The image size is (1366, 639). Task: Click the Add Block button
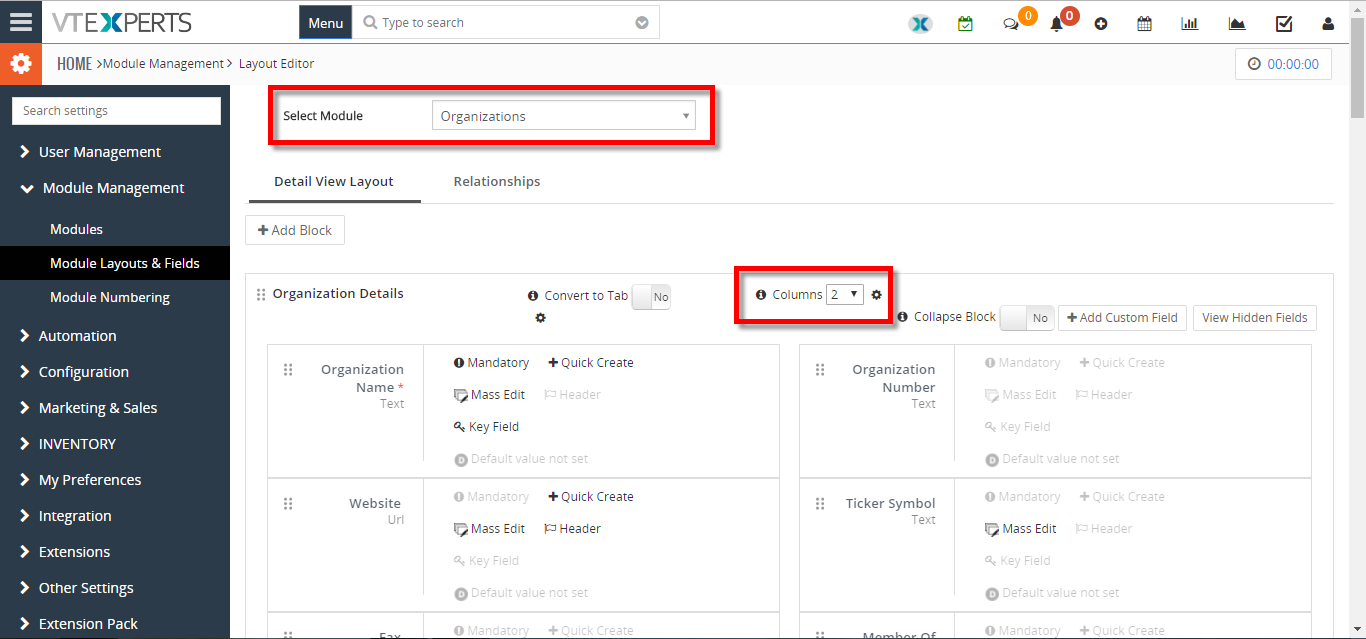[x=295, y=230]
